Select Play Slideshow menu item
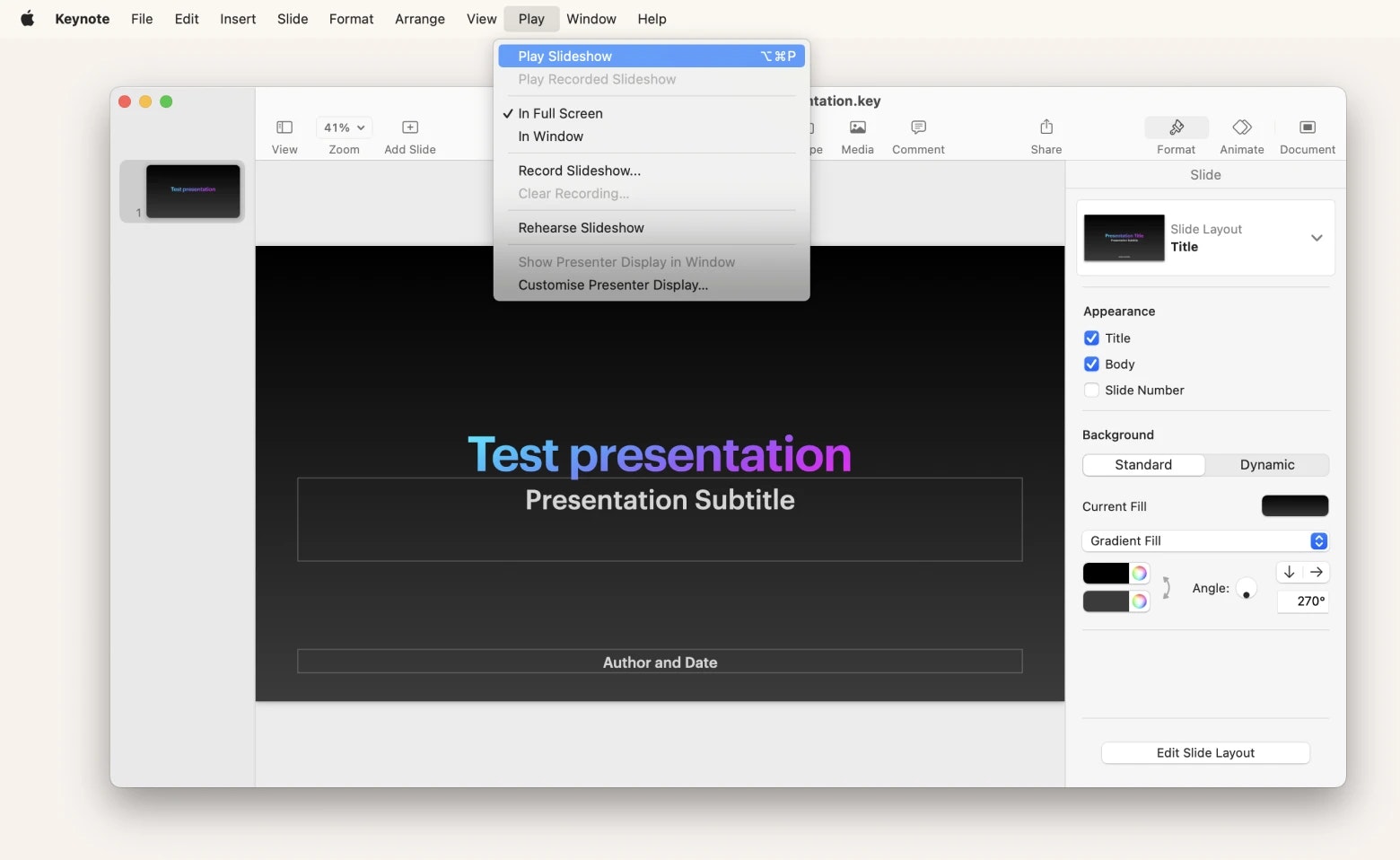Screen dimensions: 1400x860 tap(652, 57)
